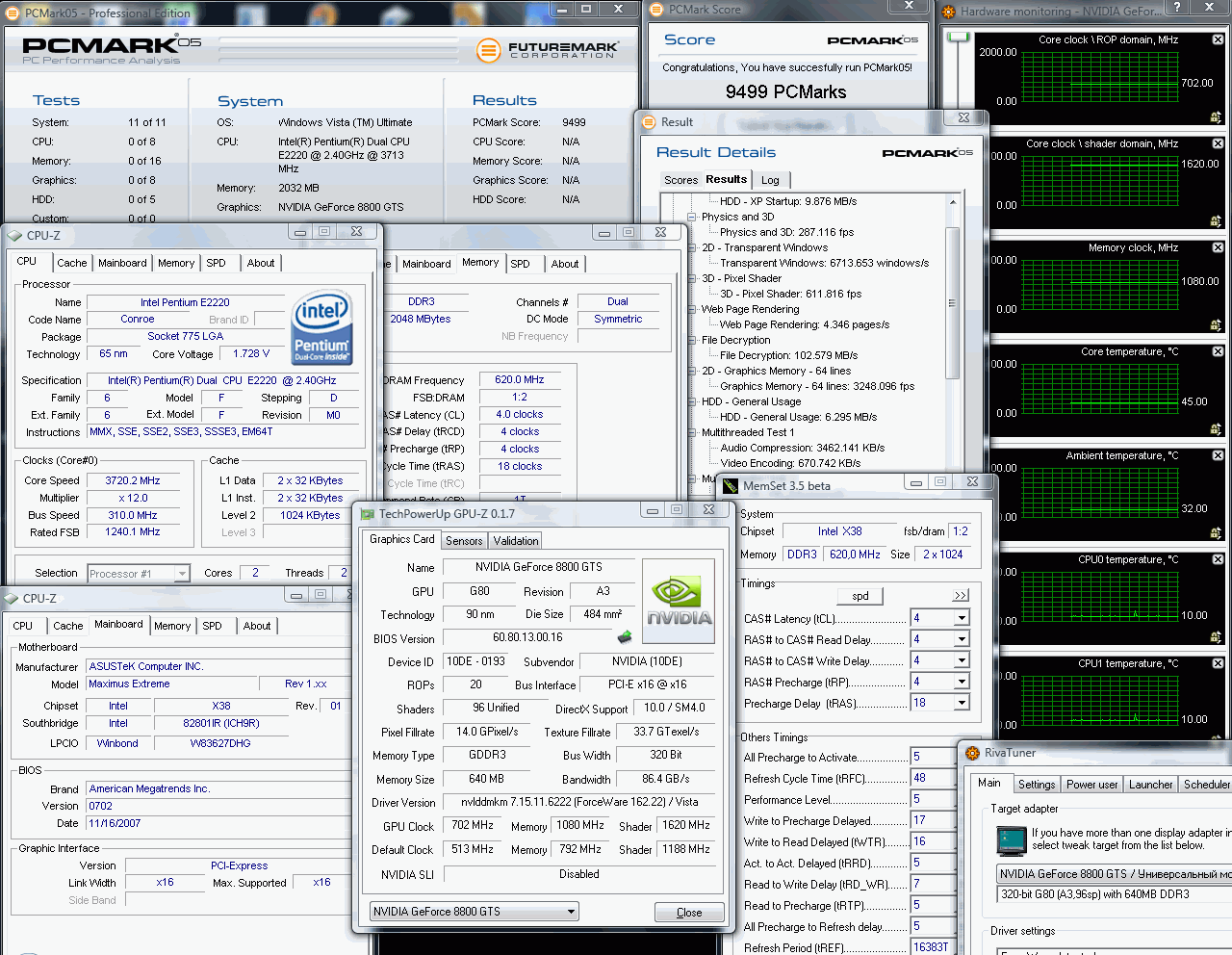Open RivaTuner Launcher tab
This screenshot has width=1232, height=955.
click(1150, 785)
